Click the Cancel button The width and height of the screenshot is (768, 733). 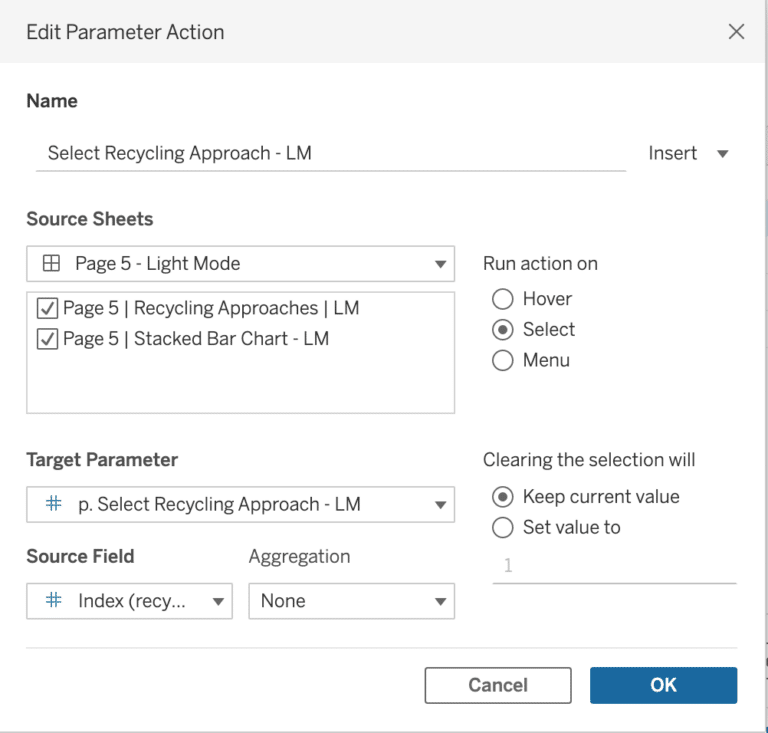498,685
